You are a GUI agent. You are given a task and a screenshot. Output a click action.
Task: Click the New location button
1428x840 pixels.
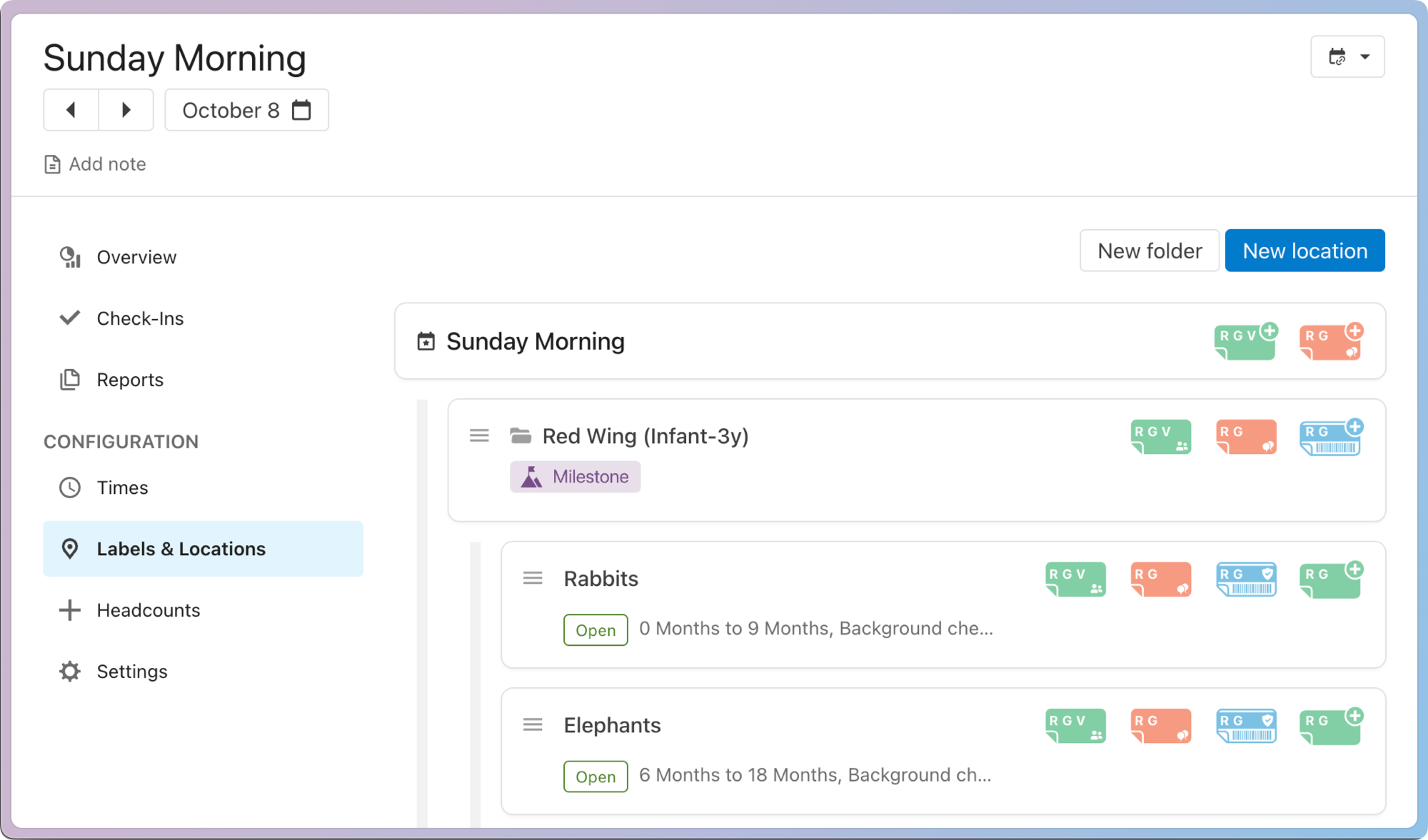pos(1304,251)
